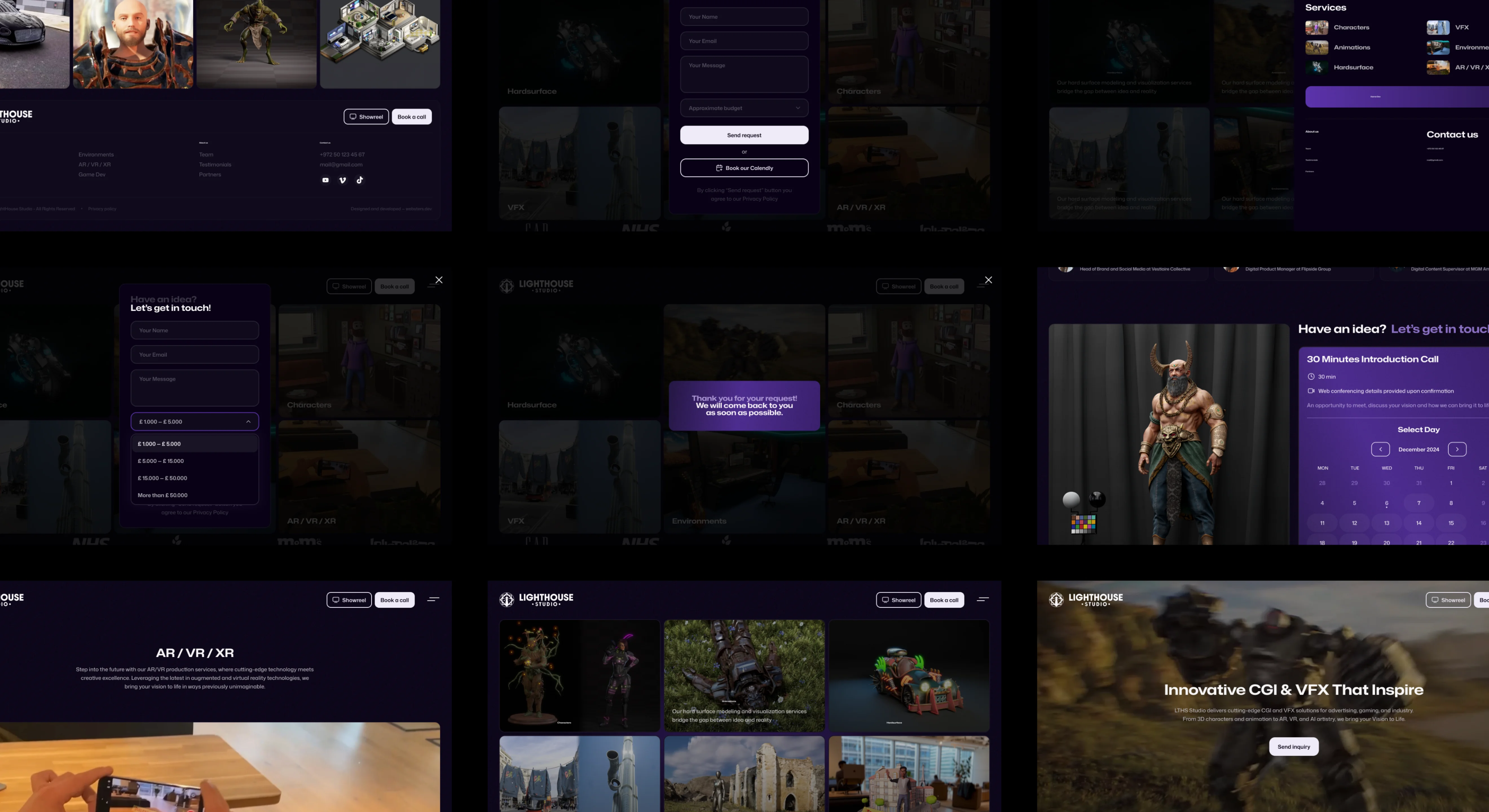Select December 7 in the calendar

click(1418, 503)
